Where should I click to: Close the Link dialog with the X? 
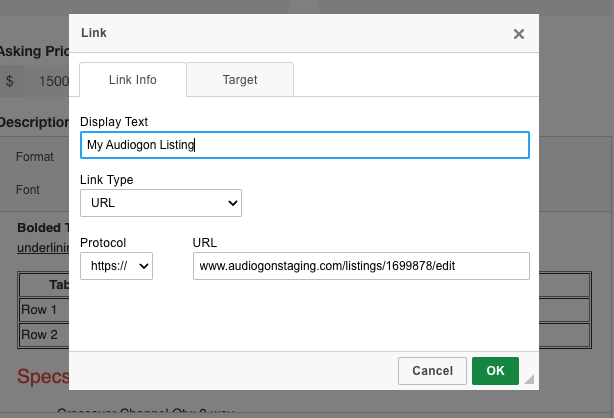point(519,34)
